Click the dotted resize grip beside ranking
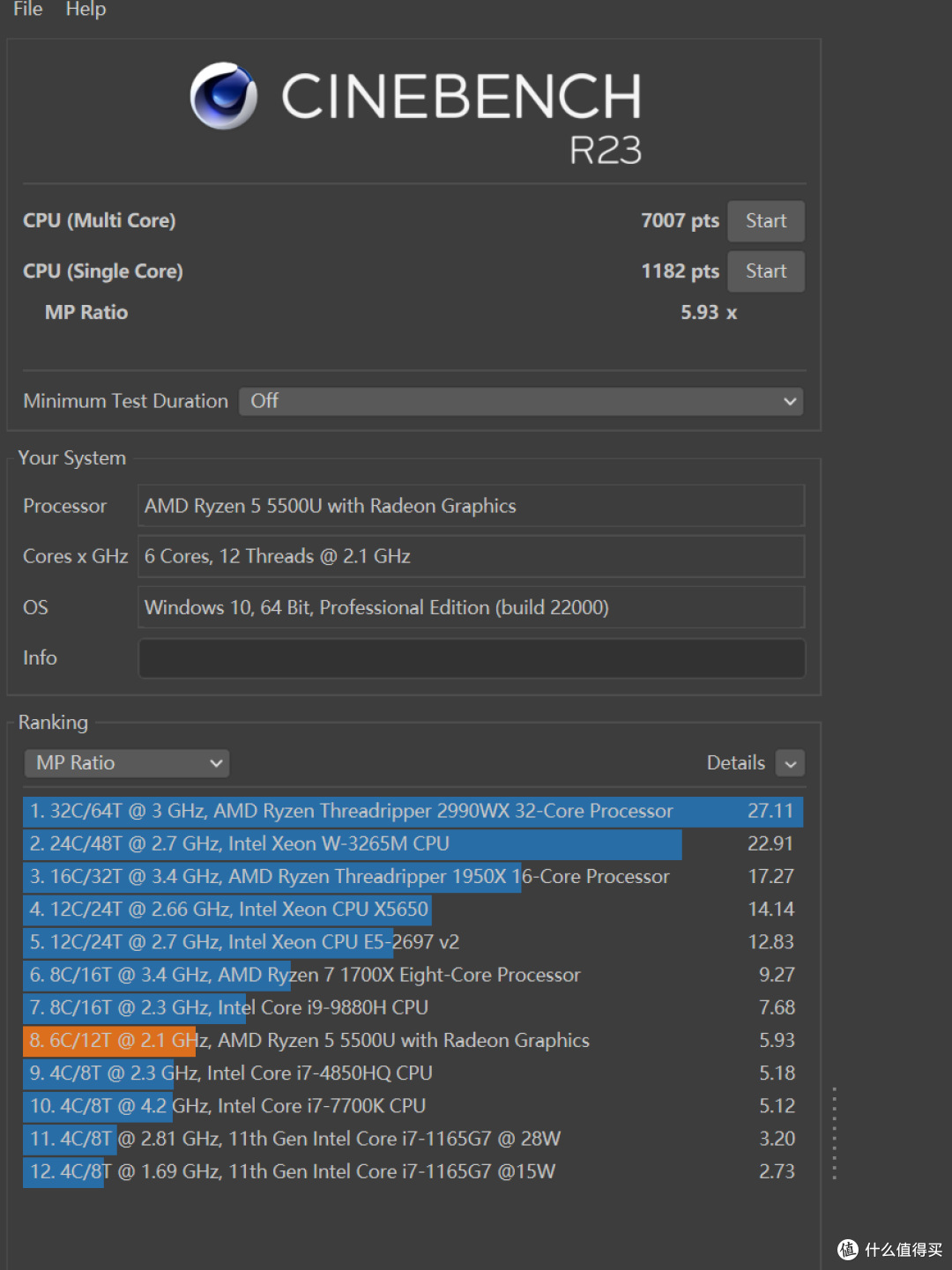The image size is (952, 1270). tap(834, 1133)
